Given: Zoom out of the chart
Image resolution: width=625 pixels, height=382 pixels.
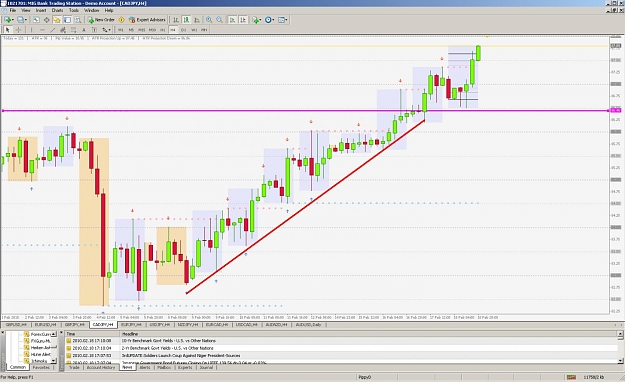Looking at the screenshot, I should point(219,20).
